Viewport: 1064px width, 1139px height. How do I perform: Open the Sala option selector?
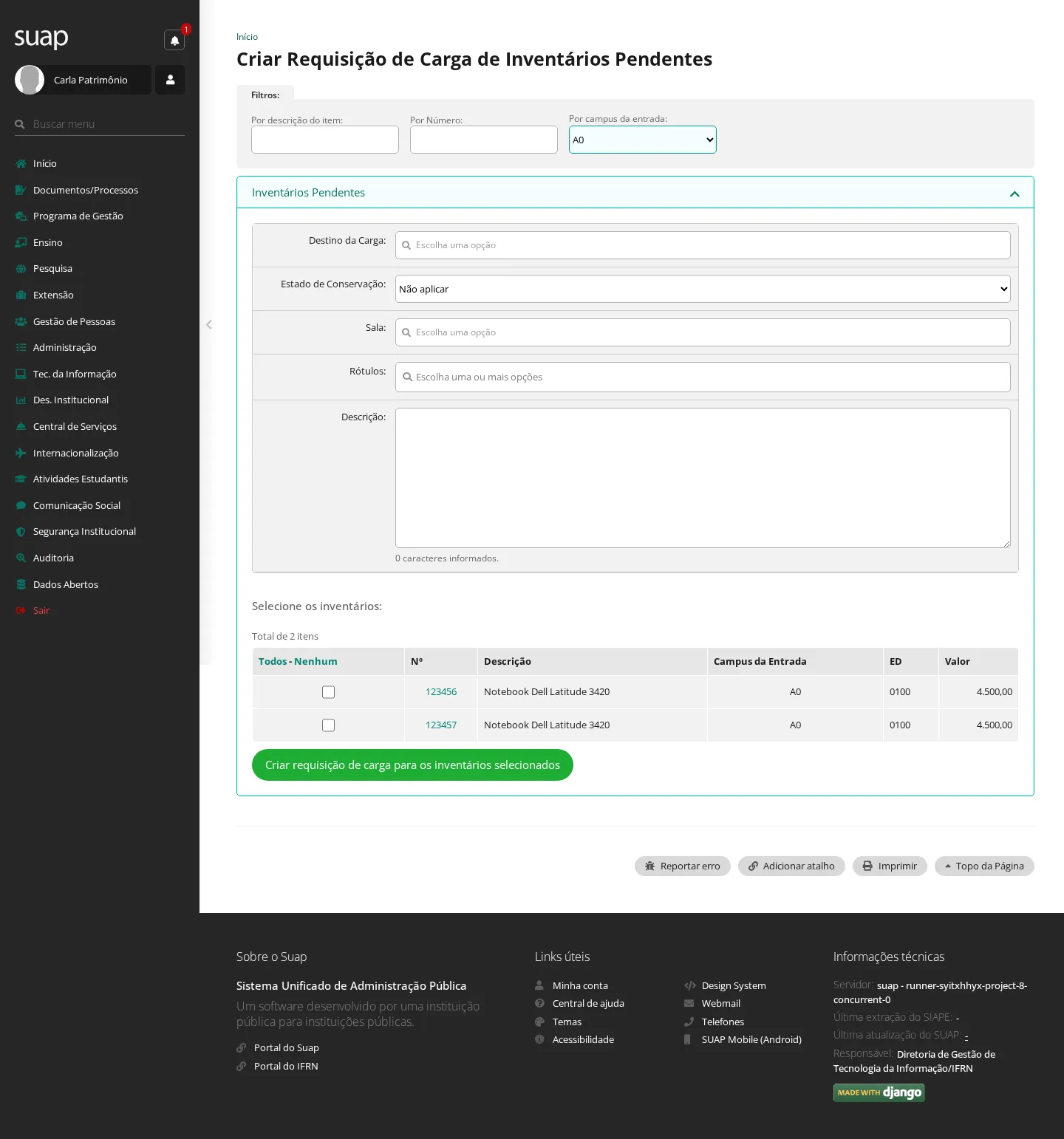pos(703,332)
